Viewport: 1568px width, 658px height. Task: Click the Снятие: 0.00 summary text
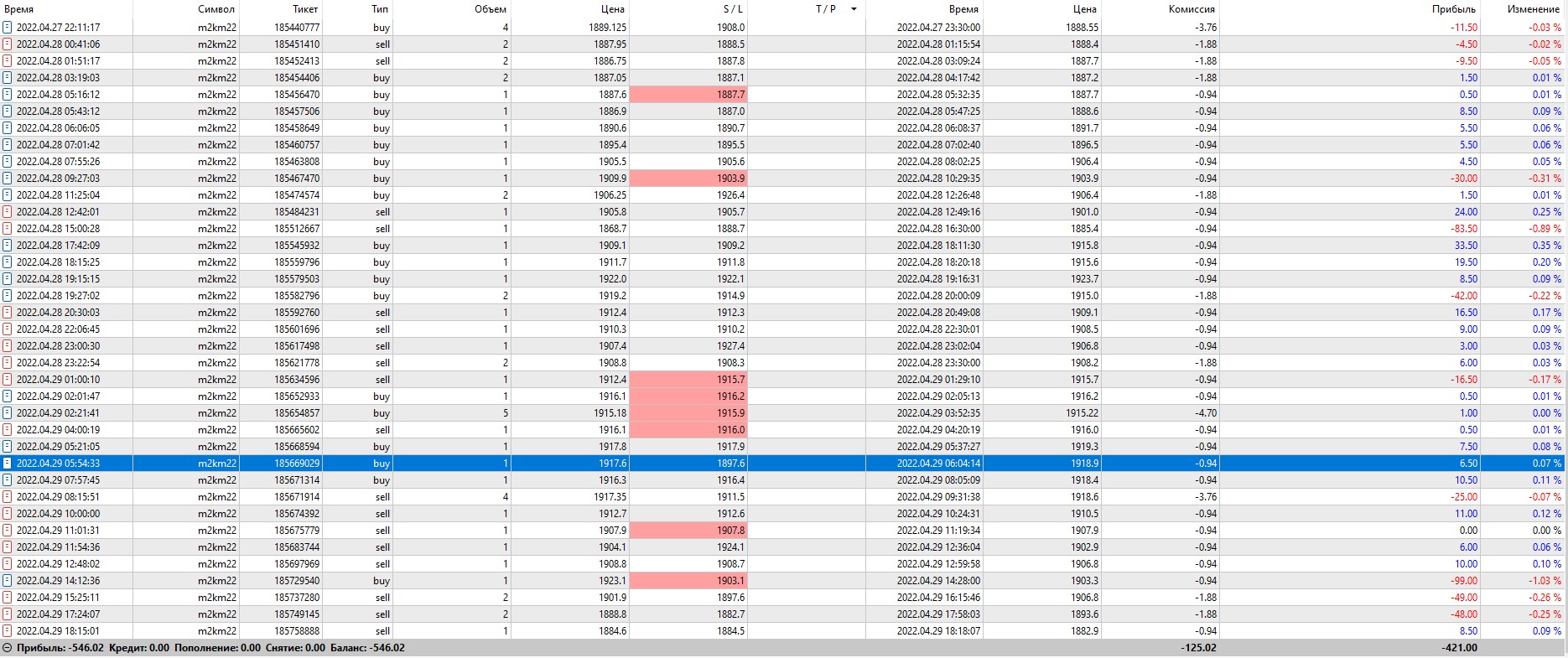coord(295,648)
